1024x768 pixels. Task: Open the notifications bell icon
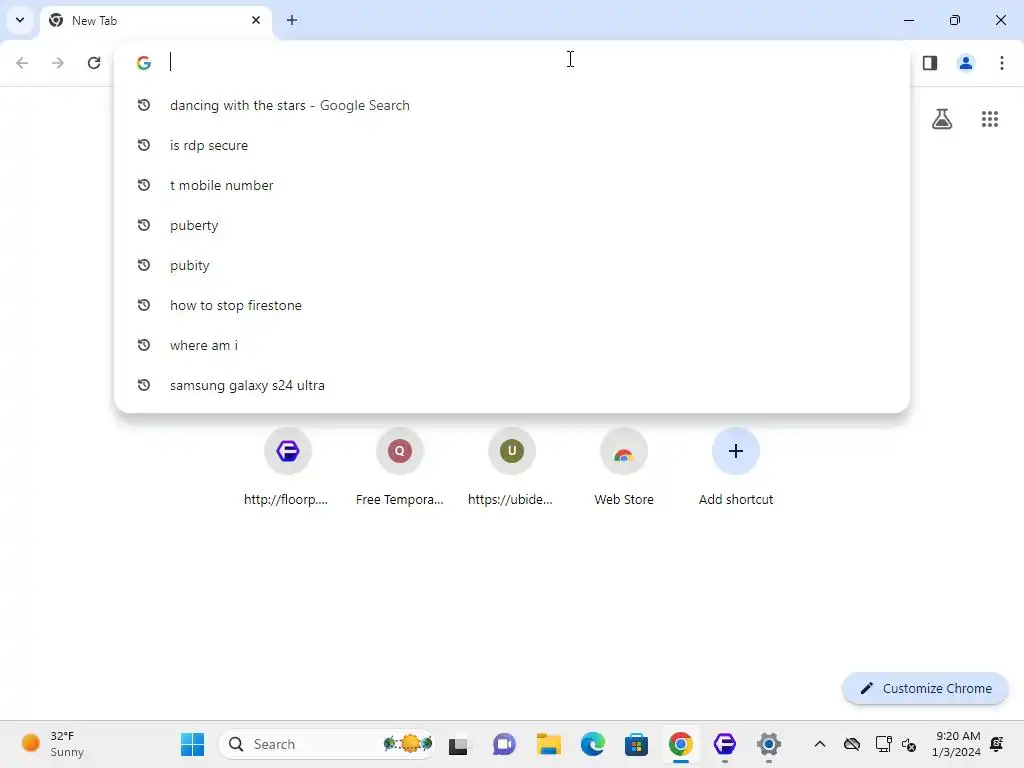(997, 744)
